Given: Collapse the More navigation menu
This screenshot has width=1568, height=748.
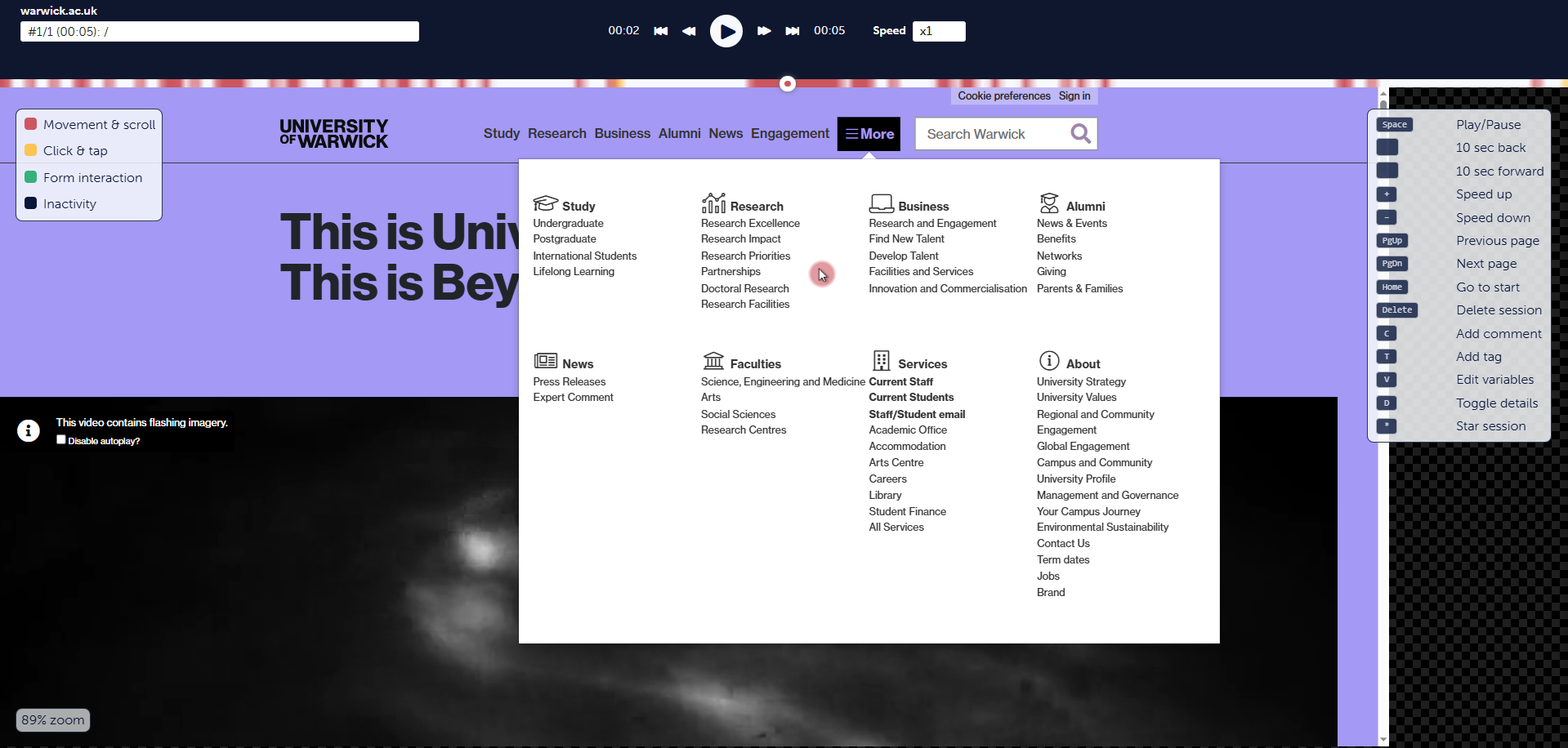Looking at the screenshot, I should coord(869,134).
